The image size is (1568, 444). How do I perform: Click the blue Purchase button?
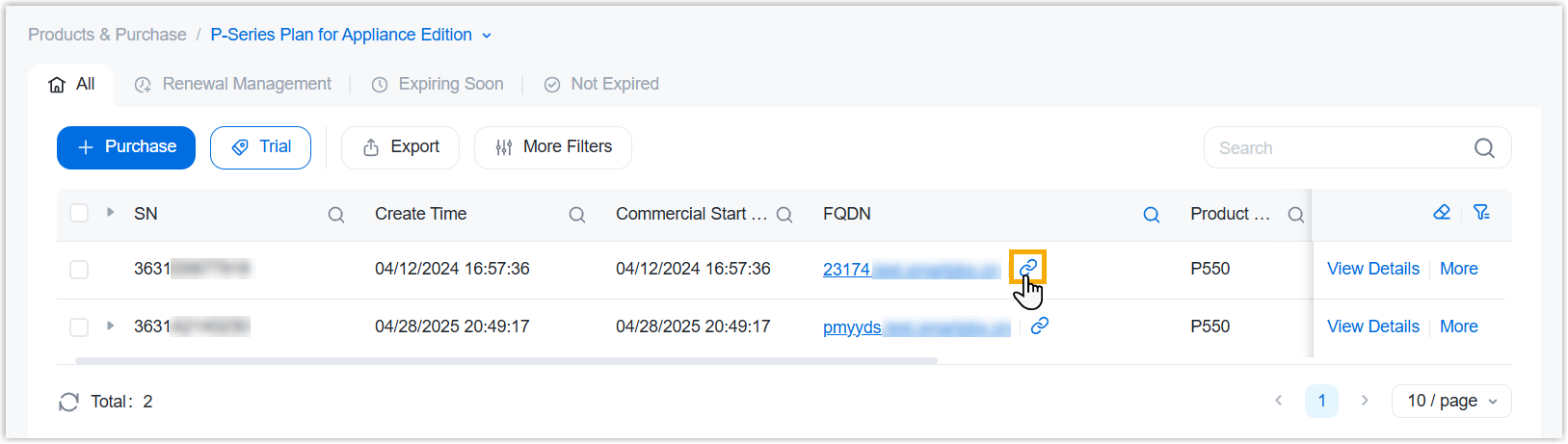tap(126, 147)
